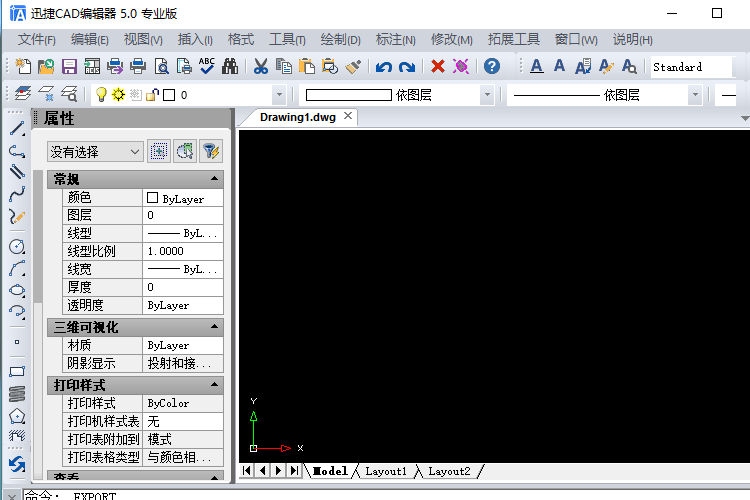This screenshot has width=750, height=500.
Task: Click the color control white swatch
Action: coord(349,95)
